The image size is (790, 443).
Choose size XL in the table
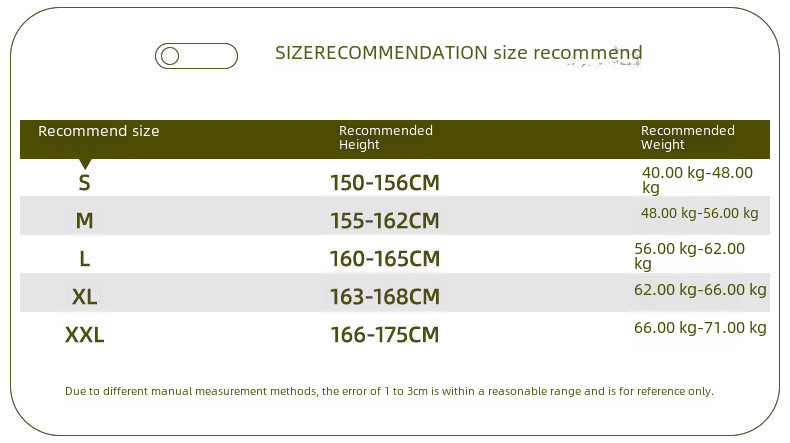(84, 297)
